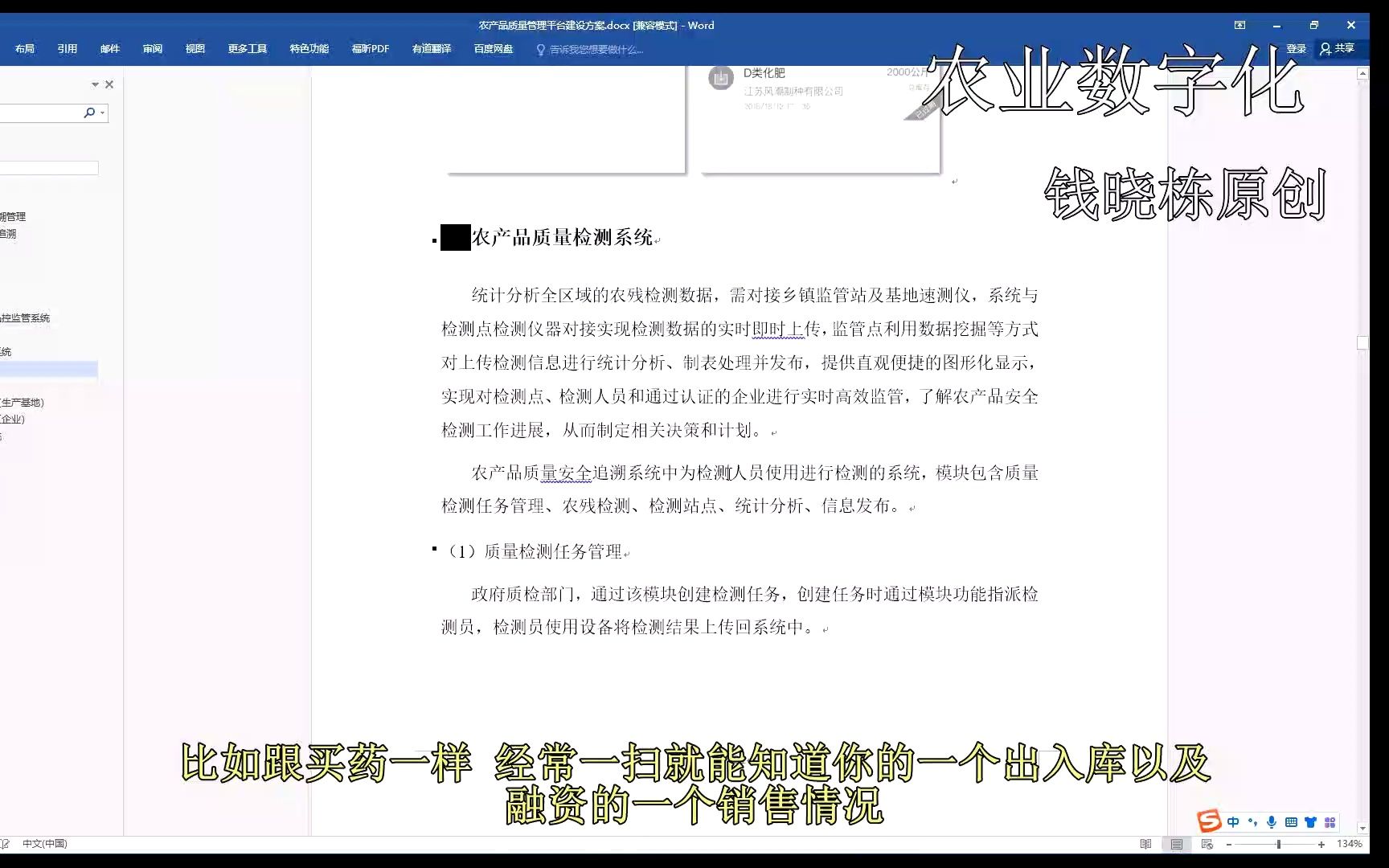Screen dimensions: 1389x868
Task: Open ribbon display options icon
Action: pyautogui.click(x=1239, y=25)
